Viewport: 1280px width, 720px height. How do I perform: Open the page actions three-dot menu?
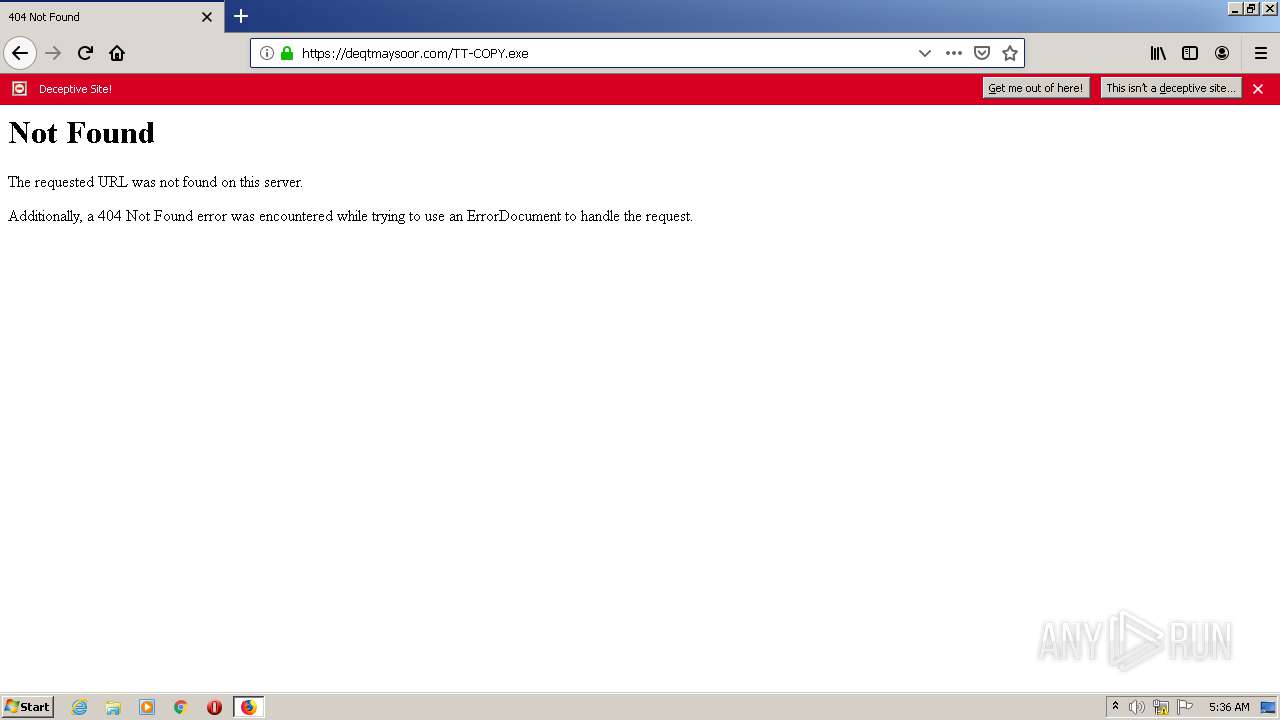[954, 53]
